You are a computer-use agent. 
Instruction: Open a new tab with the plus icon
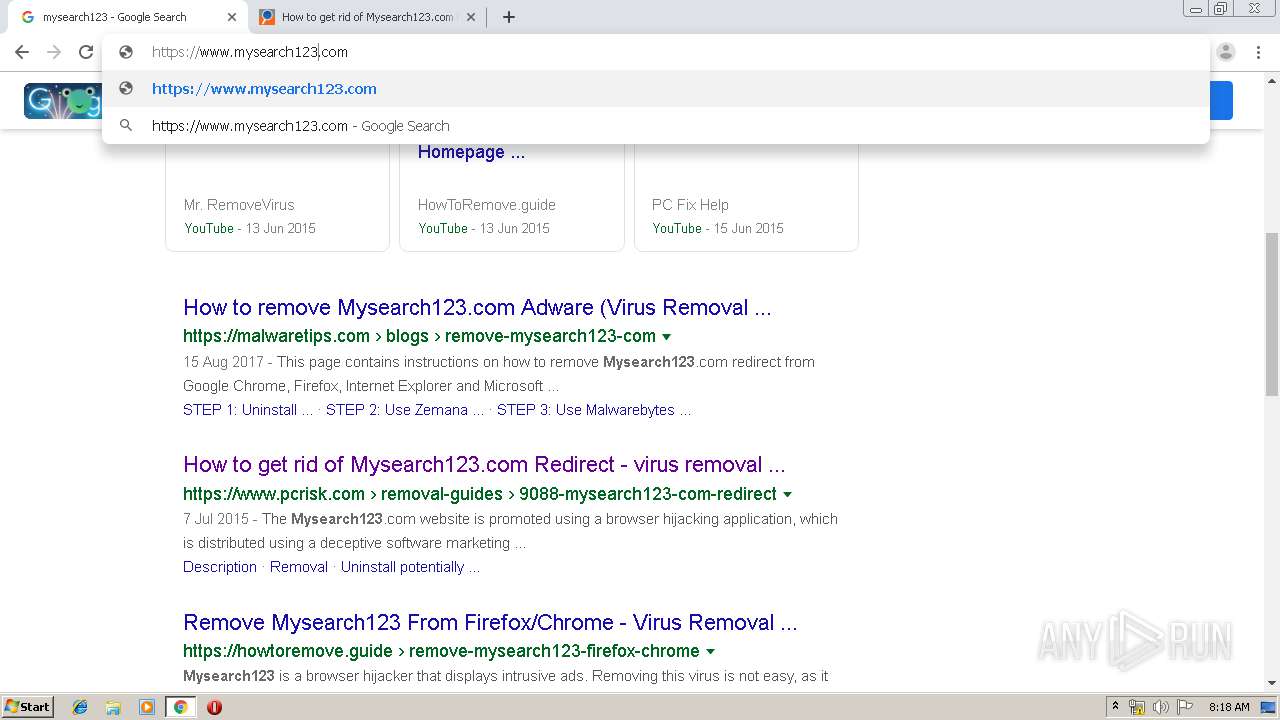pyautogui.click(x=508, y=17)
